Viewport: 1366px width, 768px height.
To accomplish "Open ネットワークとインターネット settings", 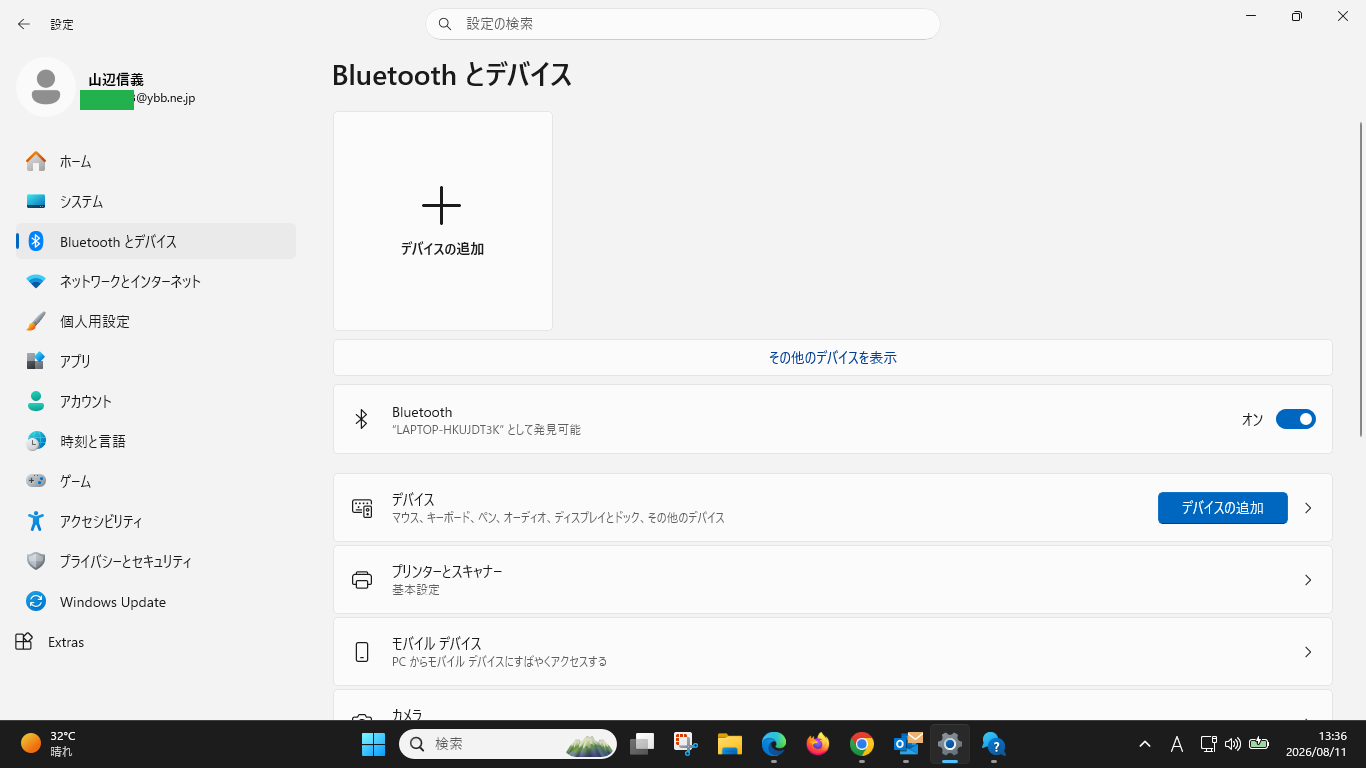I will coord(156,281).
